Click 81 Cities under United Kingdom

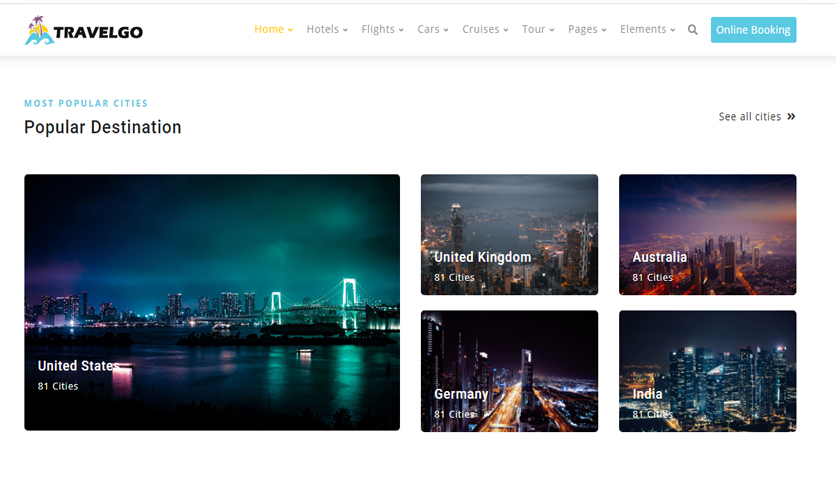454,277
